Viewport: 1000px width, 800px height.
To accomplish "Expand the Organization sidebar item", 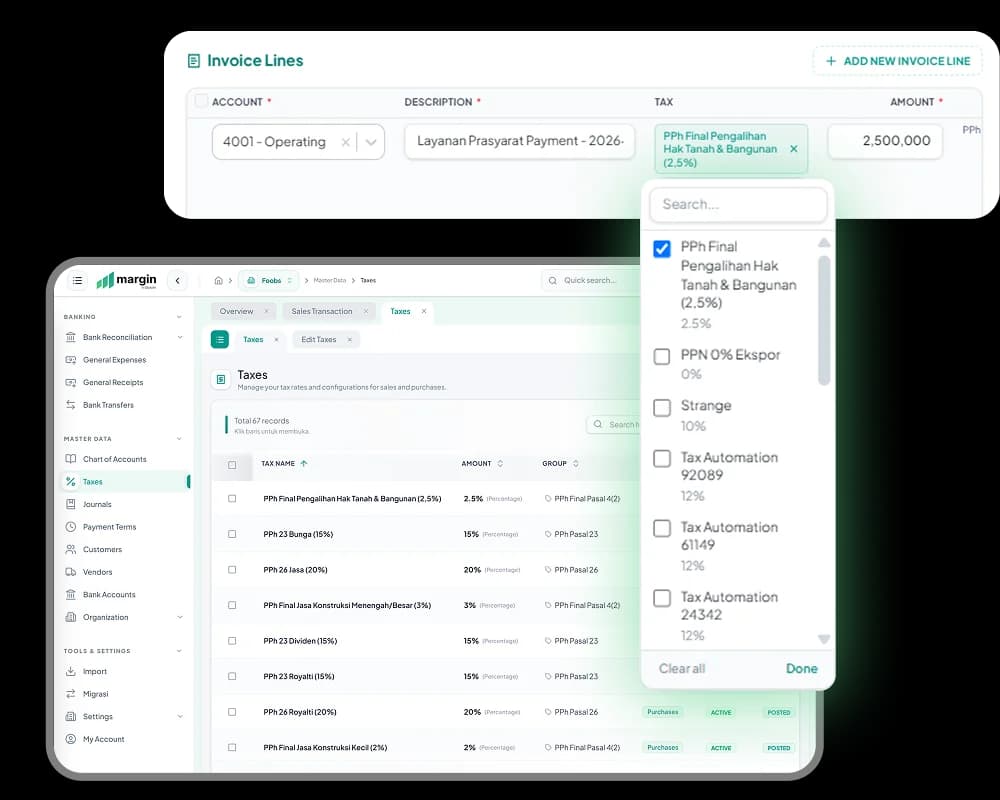I will click(180, 617).
